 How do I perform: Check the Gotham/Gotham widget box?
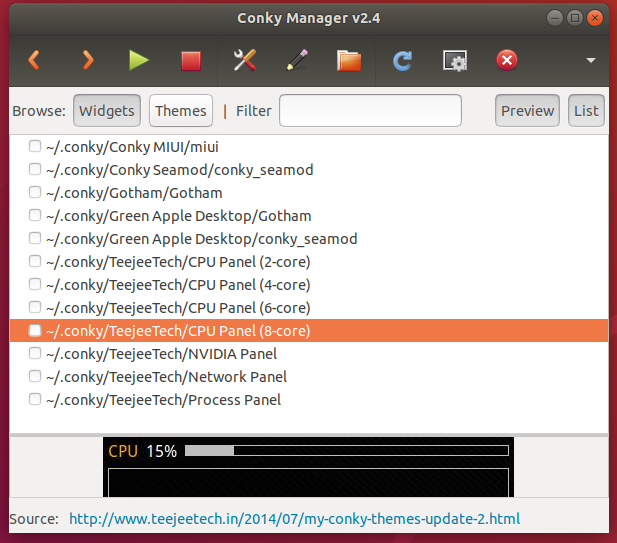[35, 192]
